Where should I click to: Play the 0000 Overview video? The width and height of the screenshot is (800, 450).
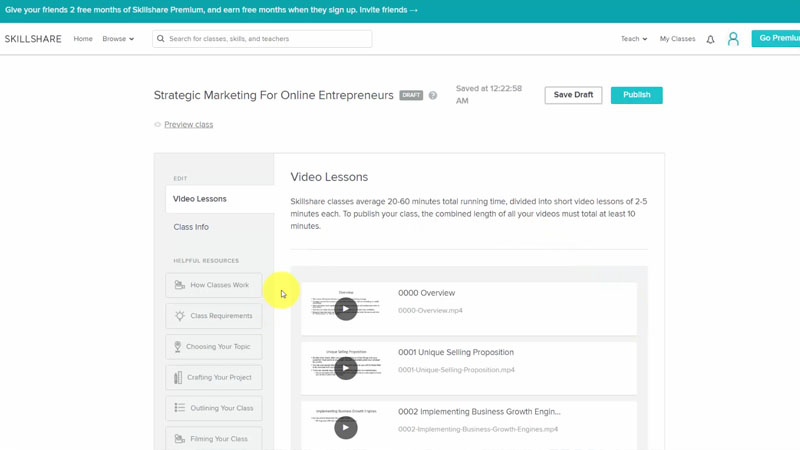(346, 309)
